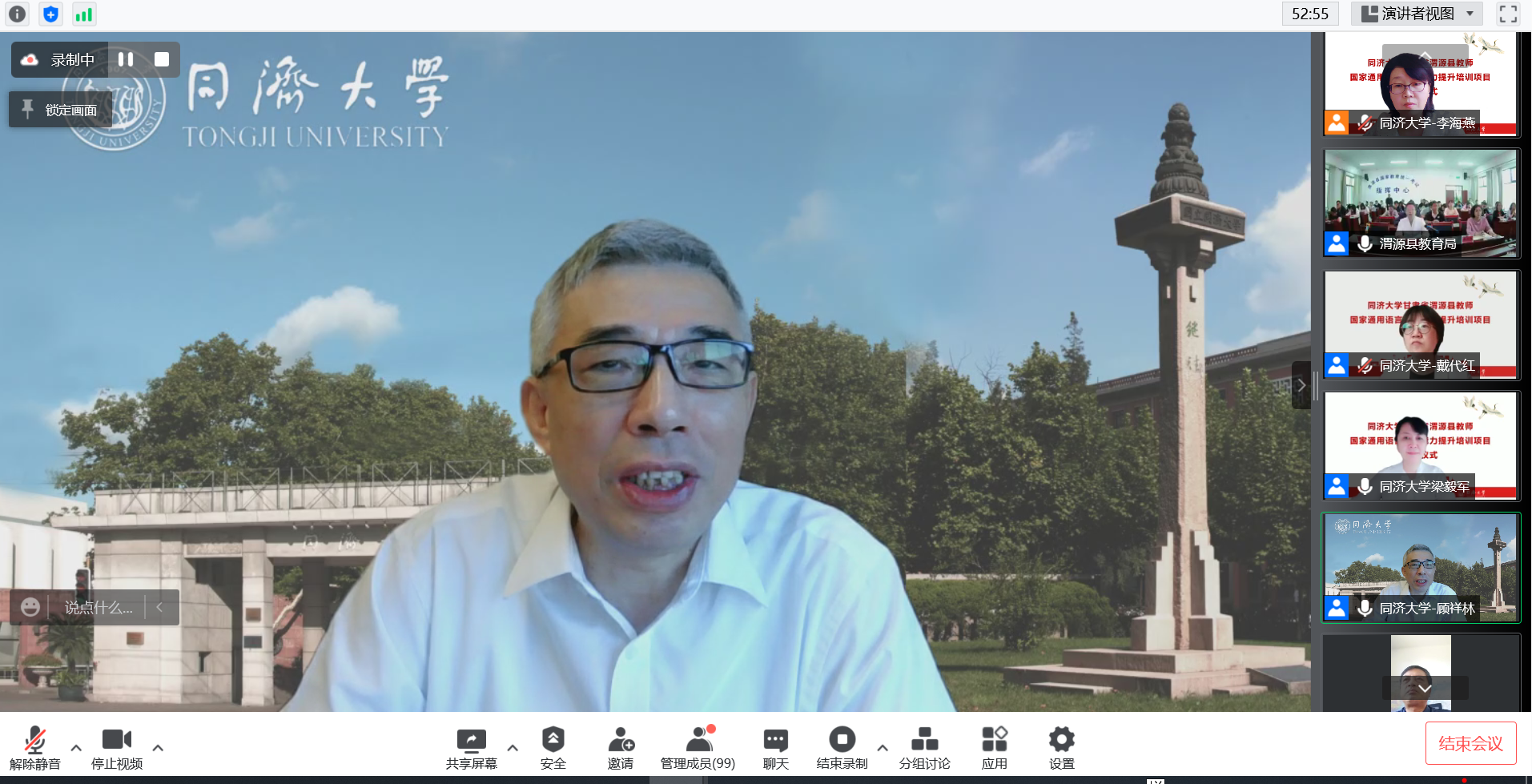Click blue avatar icon of 同济大学-顾祥林

(1337, 608)
